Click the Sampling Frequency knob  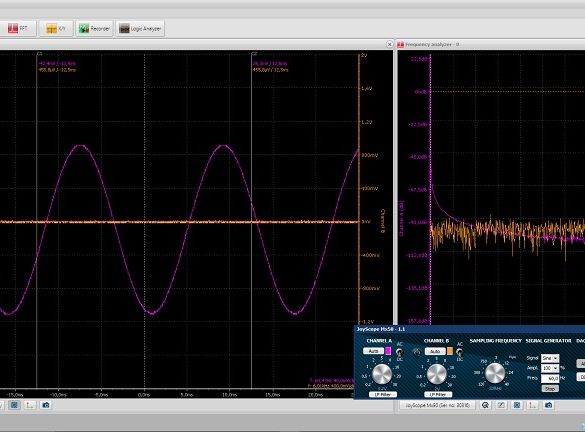coord(495,373)
